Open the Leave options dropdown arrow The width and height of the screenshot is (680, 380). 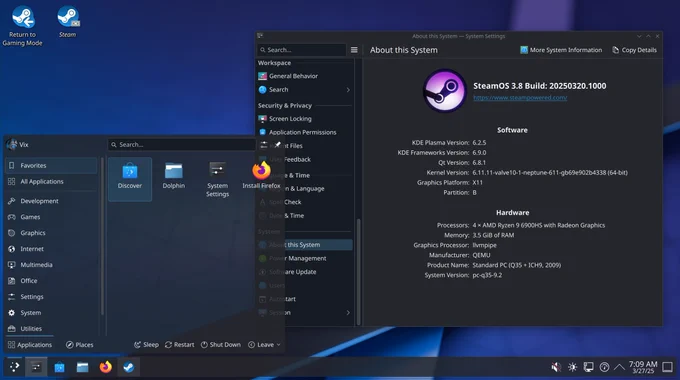click(278, 345)
